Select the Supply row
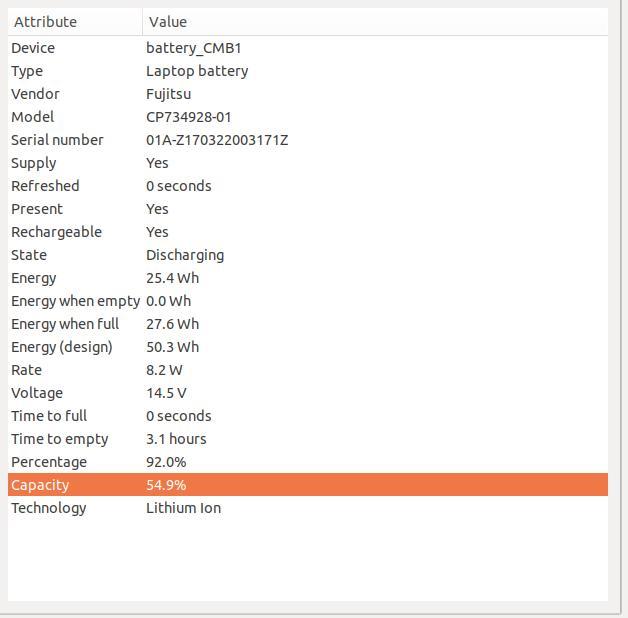The height and width of the screenshot is (618, 628). 308,163
